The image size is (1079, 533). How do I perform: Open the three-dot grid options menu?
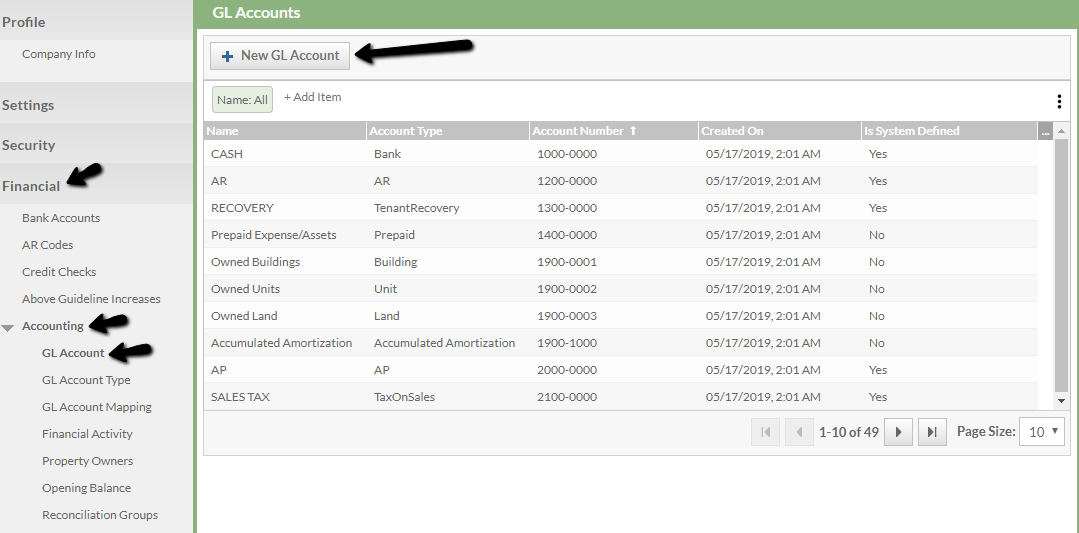click(x=1059, y=101)
